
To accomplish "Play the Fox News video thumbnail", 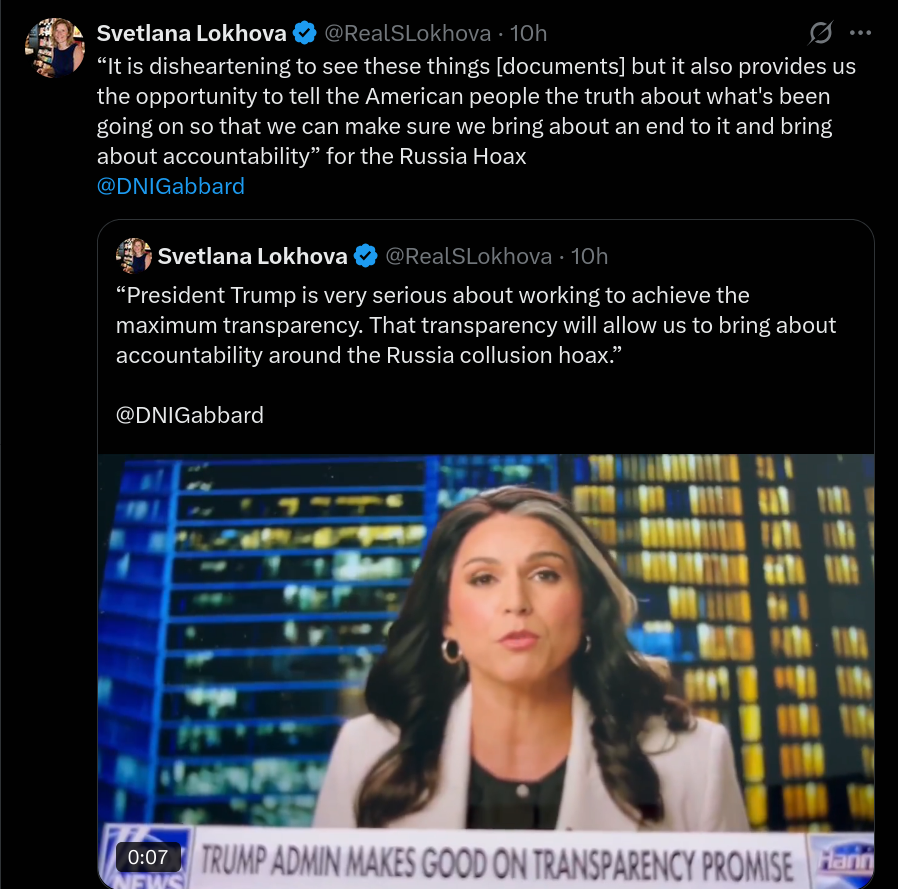I will pyautogui.click(x=486, y=671).
